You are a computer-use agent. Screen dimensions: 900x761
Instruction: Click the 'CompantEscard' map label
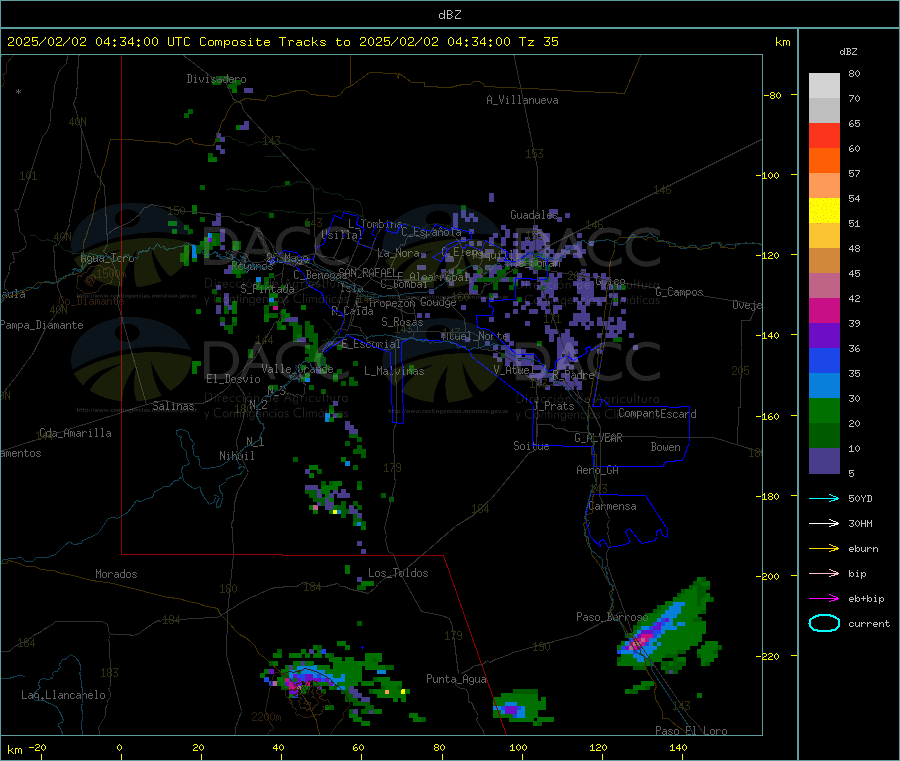coord(657,414)
